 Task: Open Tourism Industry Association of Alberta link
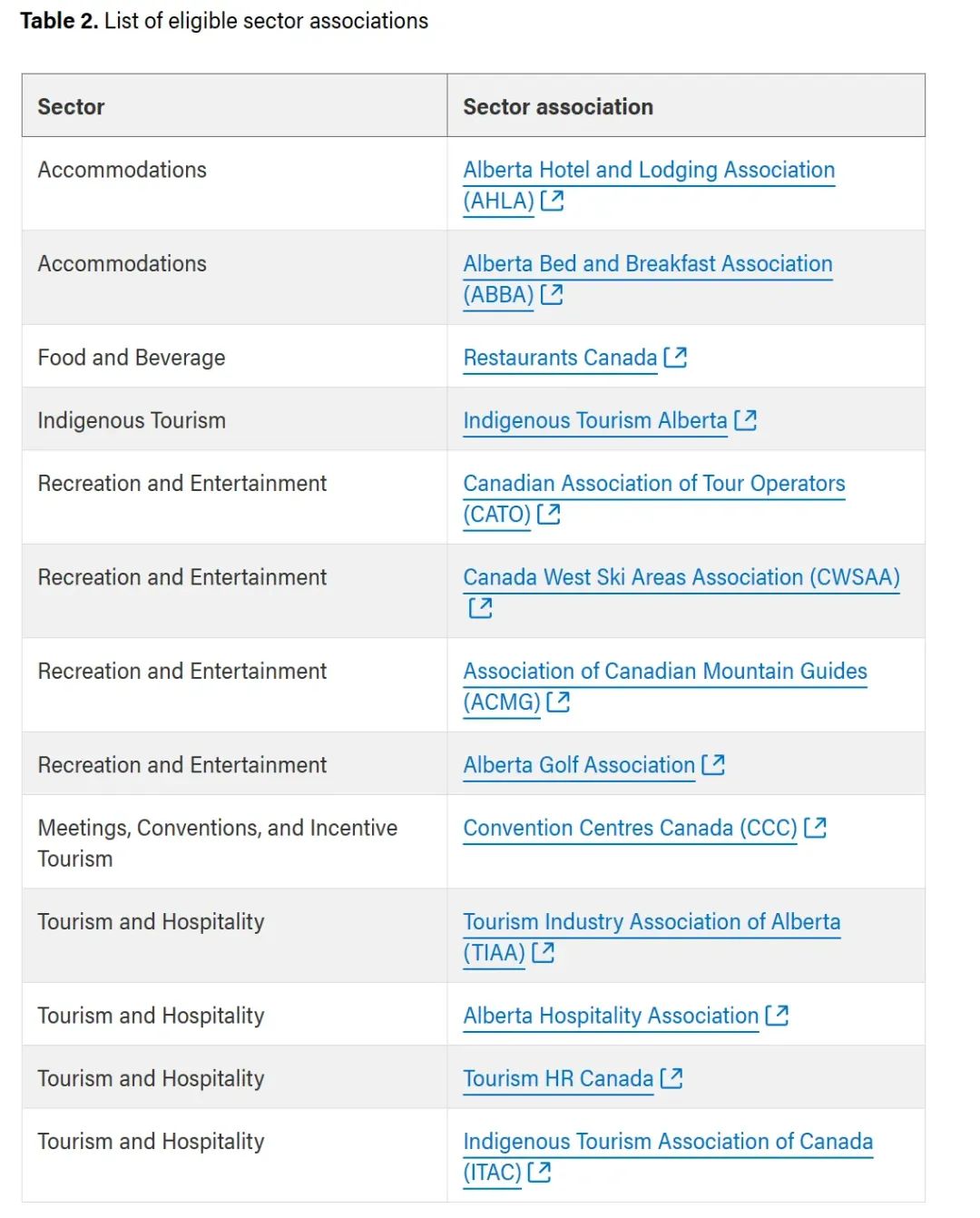pos(652,922)
